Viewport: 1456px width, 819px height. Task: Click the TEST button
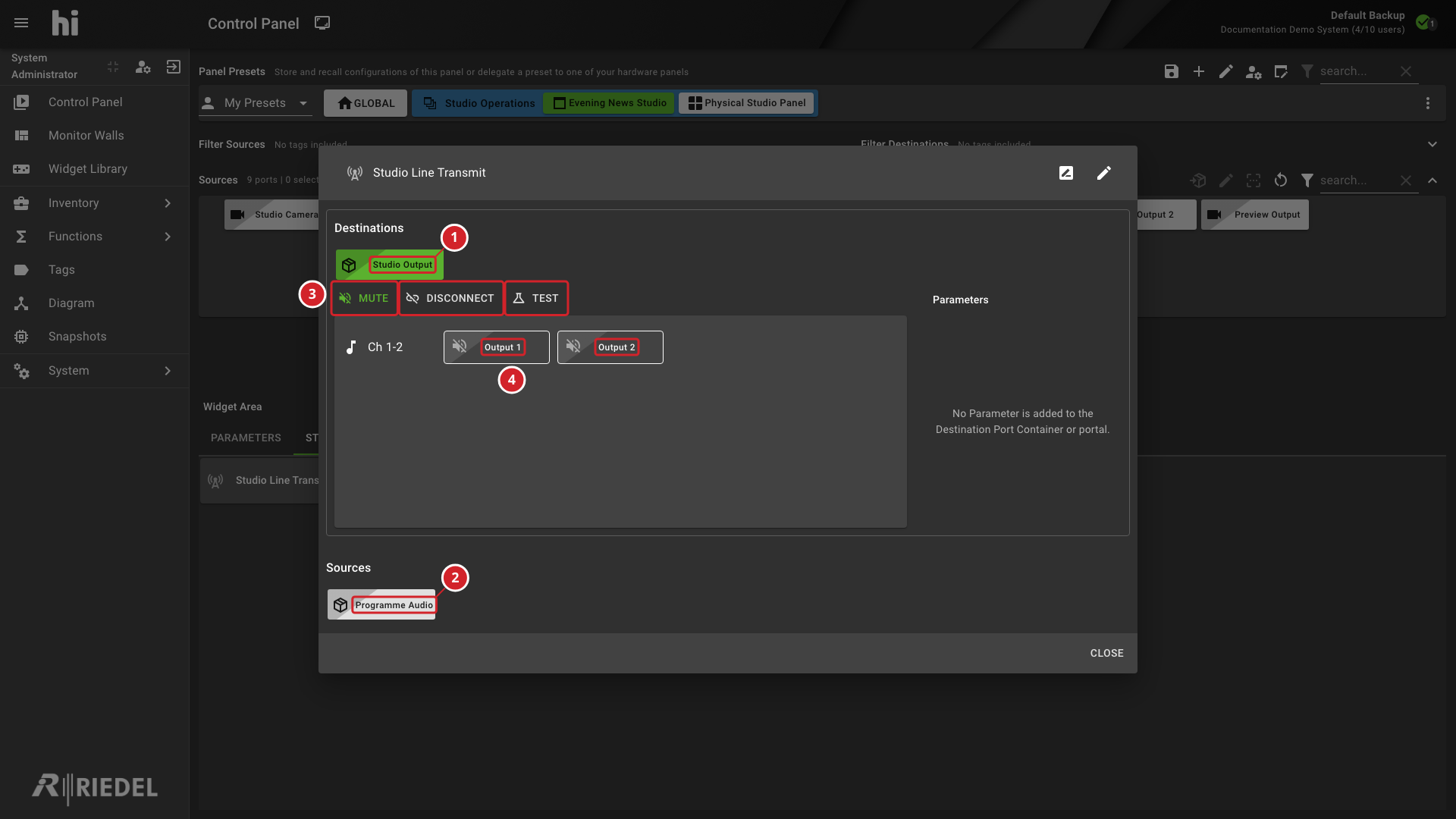(536, 298)
